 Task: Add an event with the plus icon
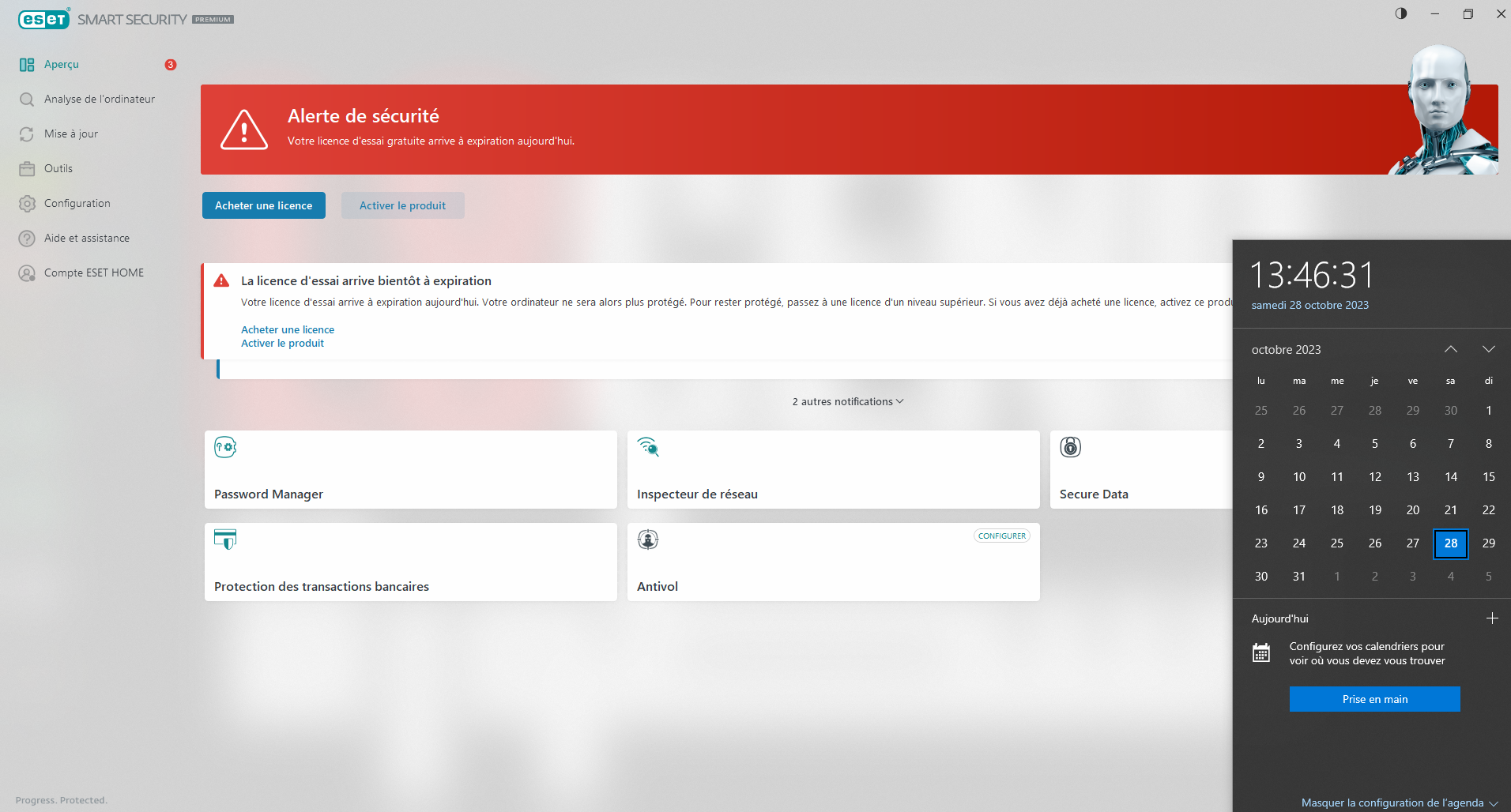pyautogui.click(x=1492, y=618)
